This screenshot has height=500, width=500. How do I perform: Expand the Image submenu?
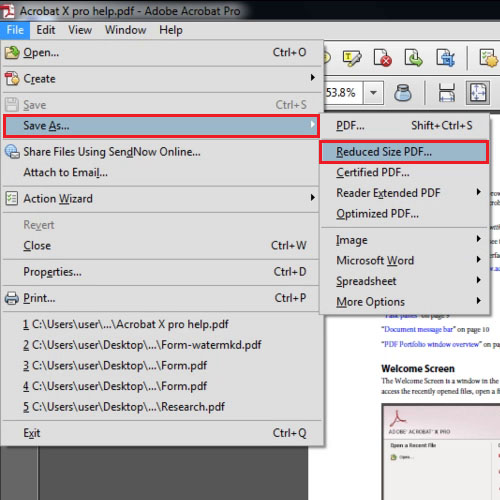click(479, 239)
